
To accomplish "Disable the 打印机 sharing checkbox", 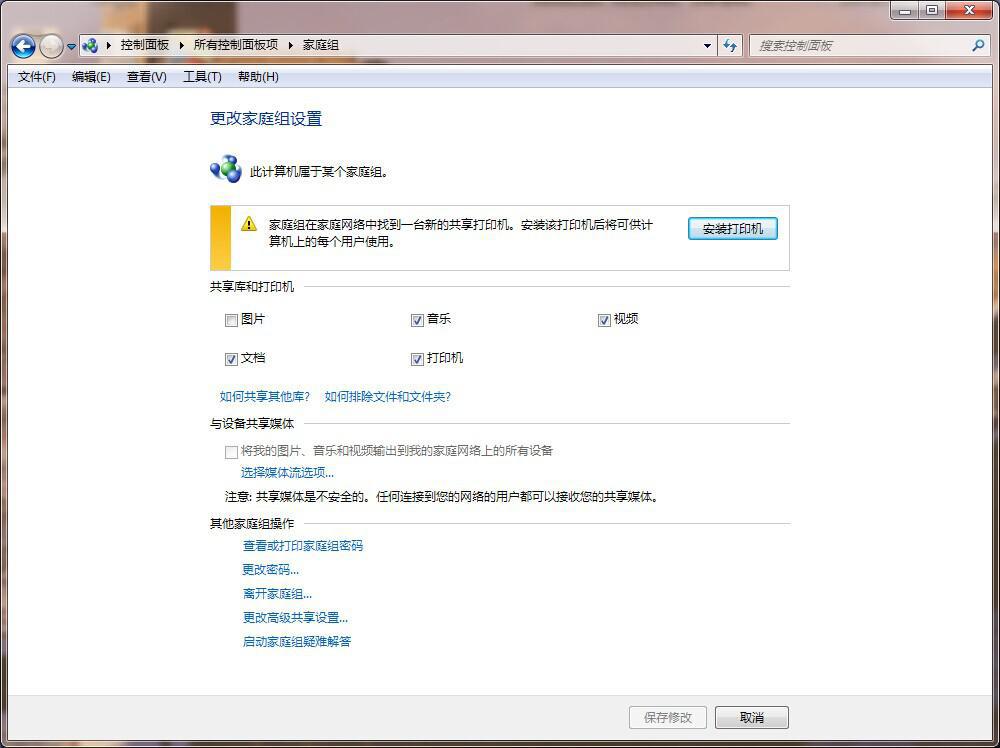I will 417,360.
